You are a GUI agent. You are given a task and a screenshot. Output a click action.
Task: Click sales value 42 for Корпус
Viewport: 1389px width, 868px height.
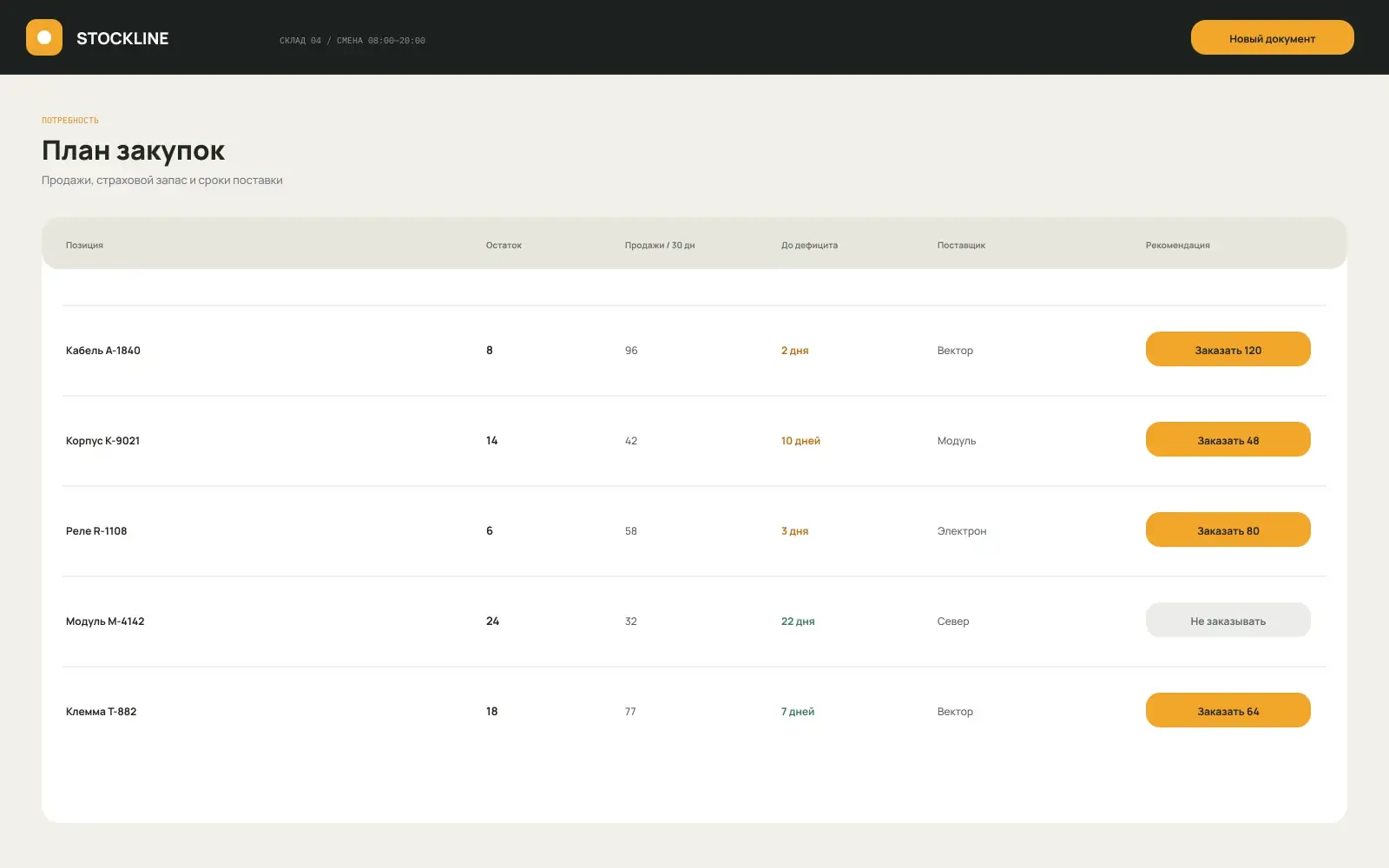click(631, 441)
